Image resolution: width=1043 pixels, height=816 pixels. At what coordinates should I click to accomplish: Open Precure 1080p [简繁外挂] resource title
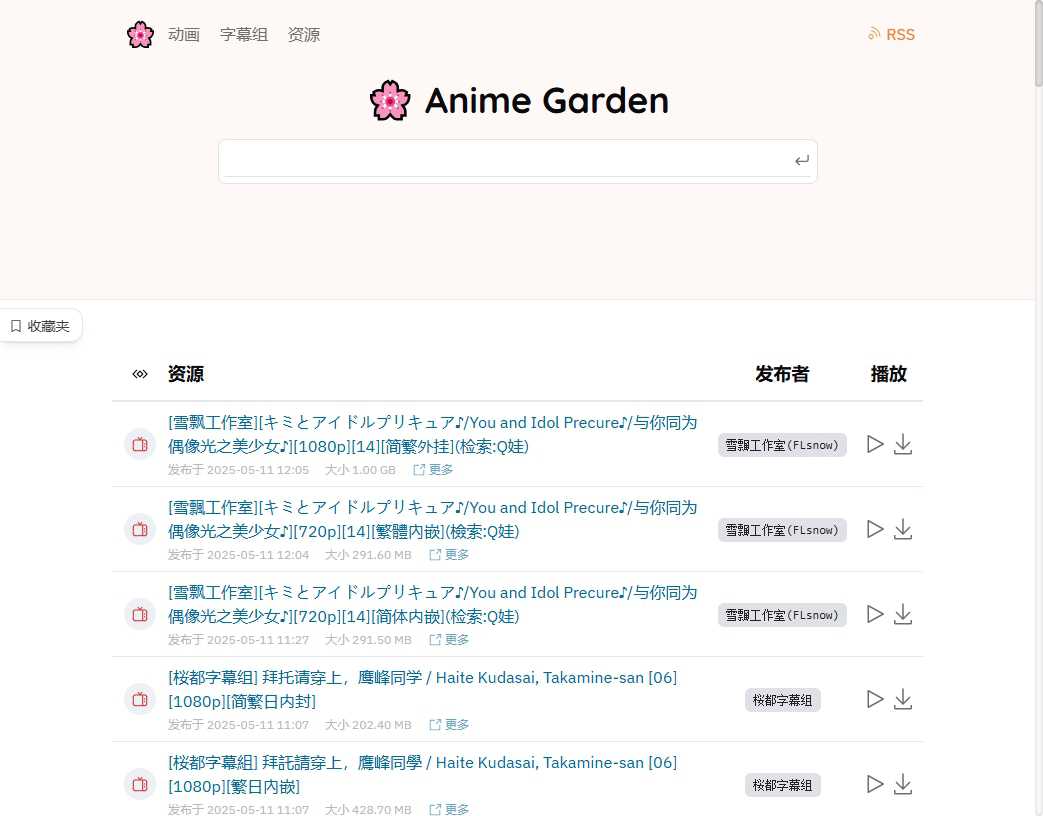pyautogui.click(x=432, y=434)
